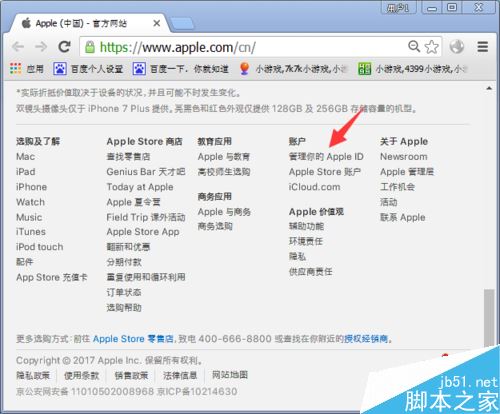The height and width of the screenshot is (414, 500).
Task: Open the Apple 管理层 link
Action: 407,172
